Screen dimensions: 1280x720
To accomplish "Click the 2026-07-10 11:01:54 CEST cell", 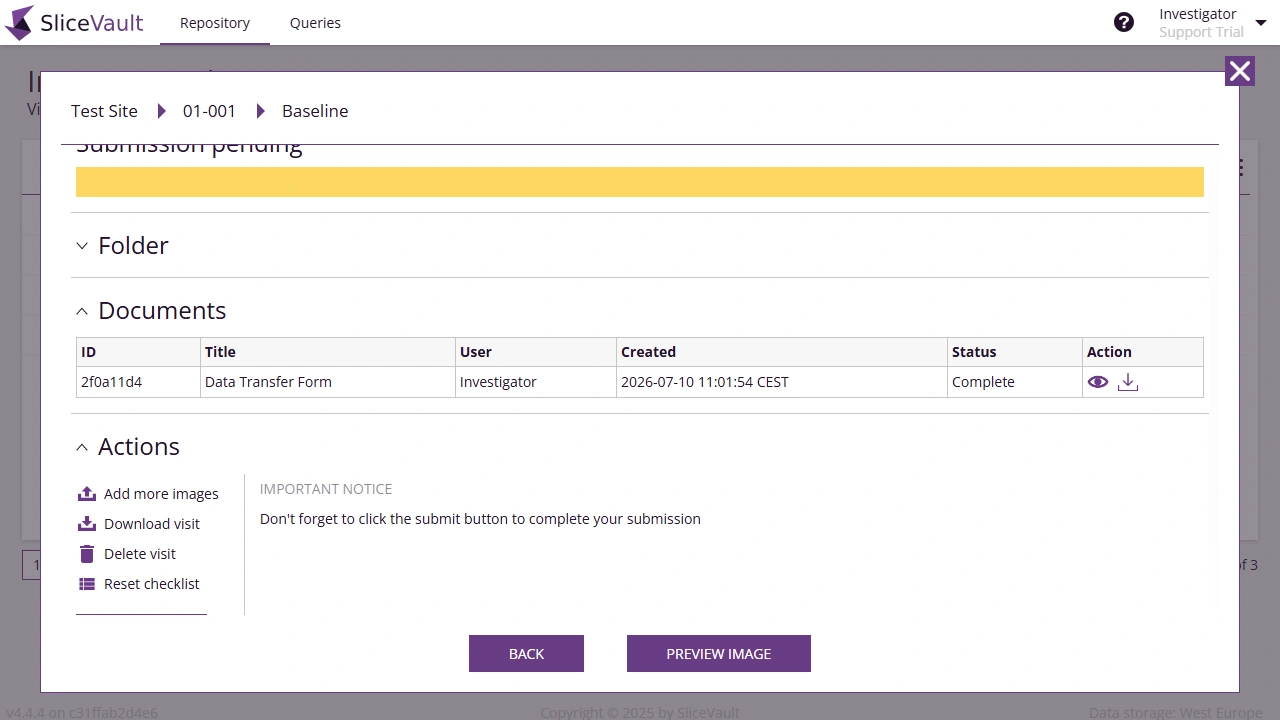I will coord(782,382).
